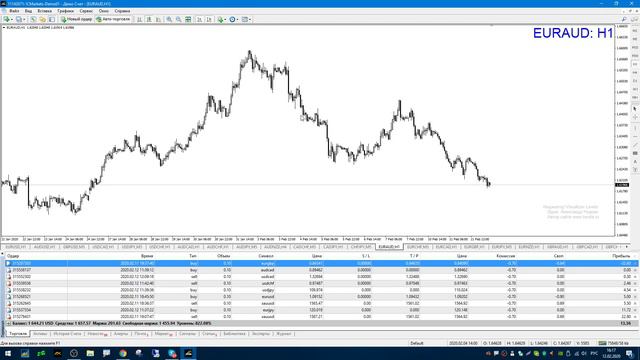The width and height of the screenshot is (640, 360).
Task: Open the search magnifier icon
Action: [624, 19]
